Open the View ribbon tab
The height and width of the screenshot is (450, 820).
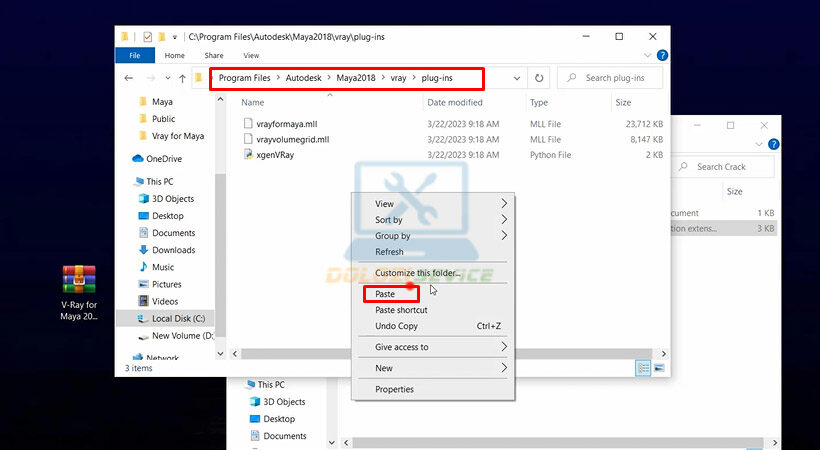pyautogui.click(x=251, y=56)
